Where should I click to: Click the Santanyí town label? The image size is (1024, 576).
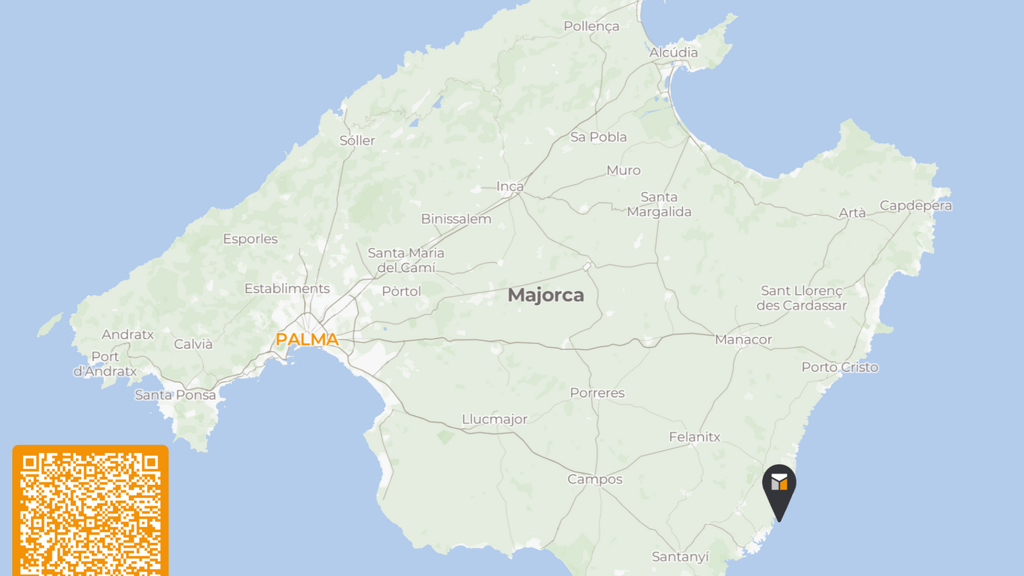click(680, 557)
